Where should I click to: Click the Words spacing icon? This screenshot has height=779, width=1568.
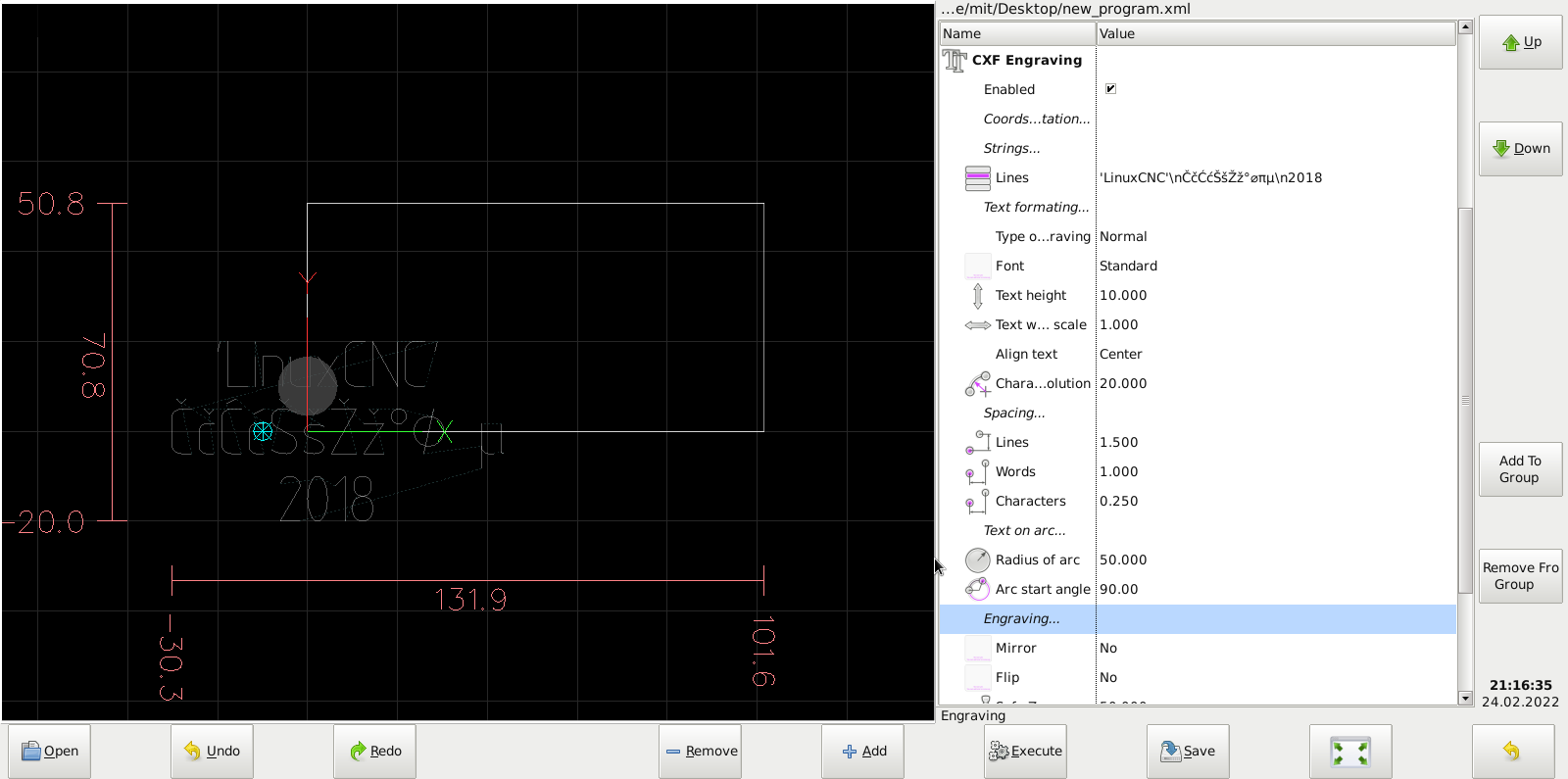(x=977, y=471)
